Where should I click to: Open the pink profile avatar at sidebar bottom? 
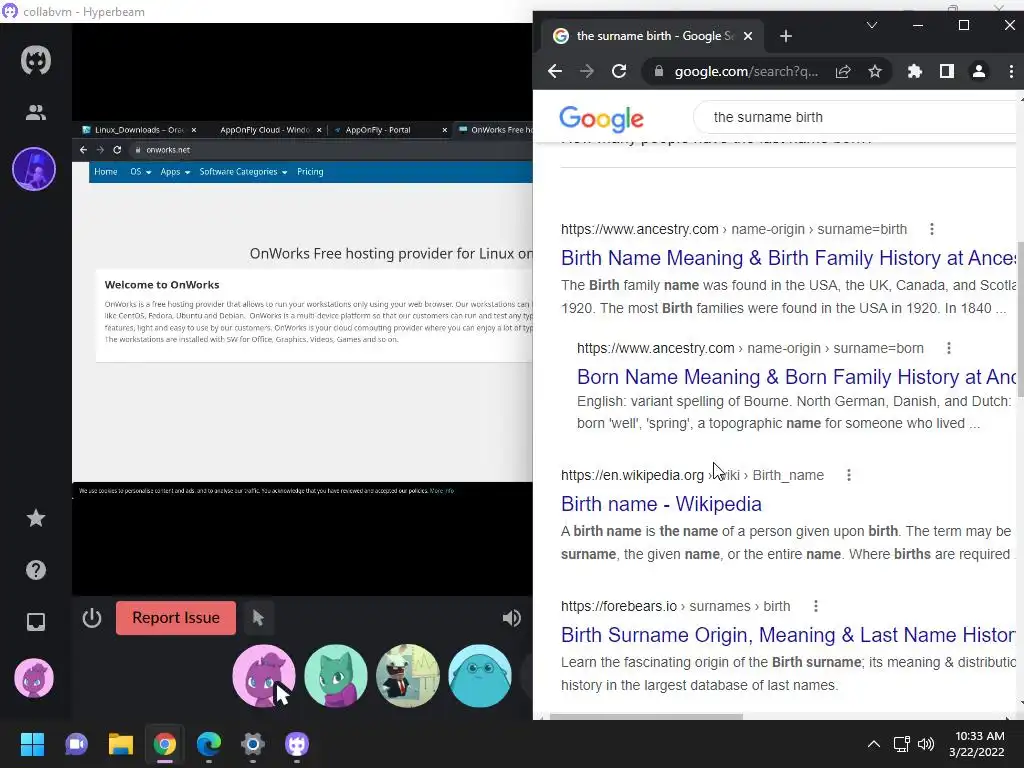coord(34,679)
